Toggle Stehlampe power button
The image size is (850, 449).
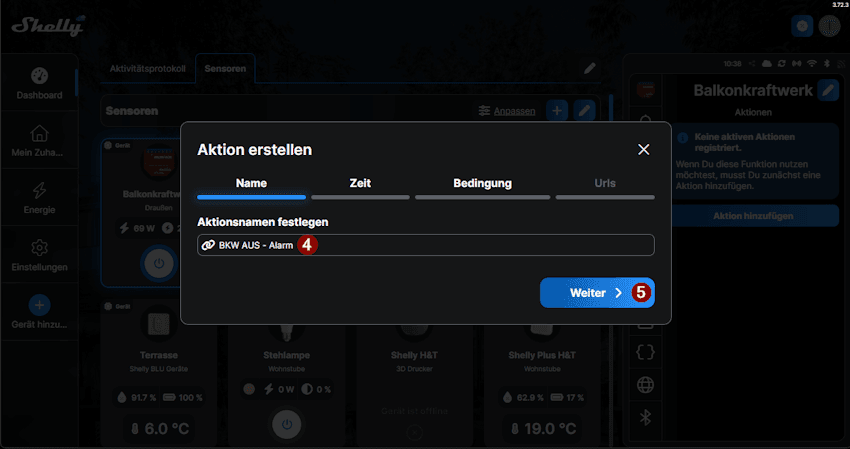pyautogui.click(x=287, y=424)
